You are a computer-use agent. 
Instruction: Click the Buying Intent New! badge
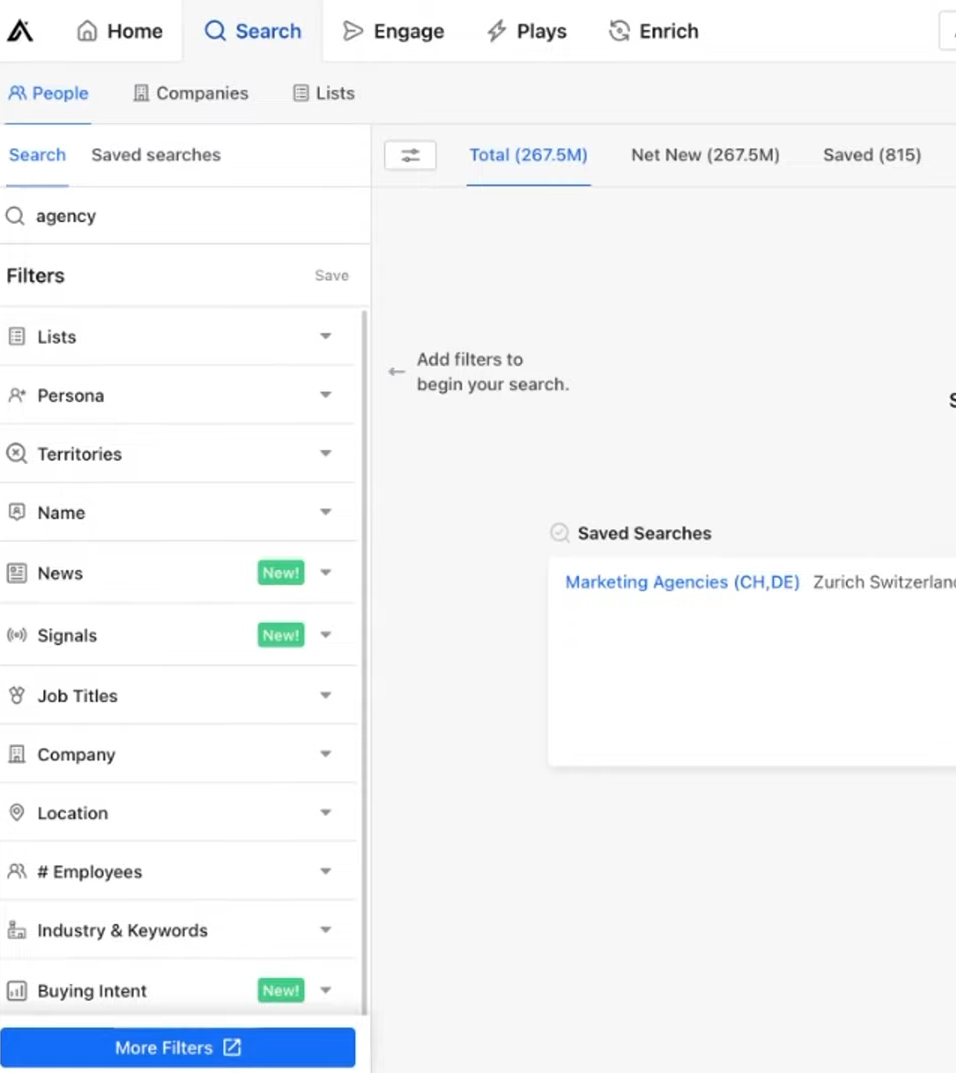(x=281, y=991)
